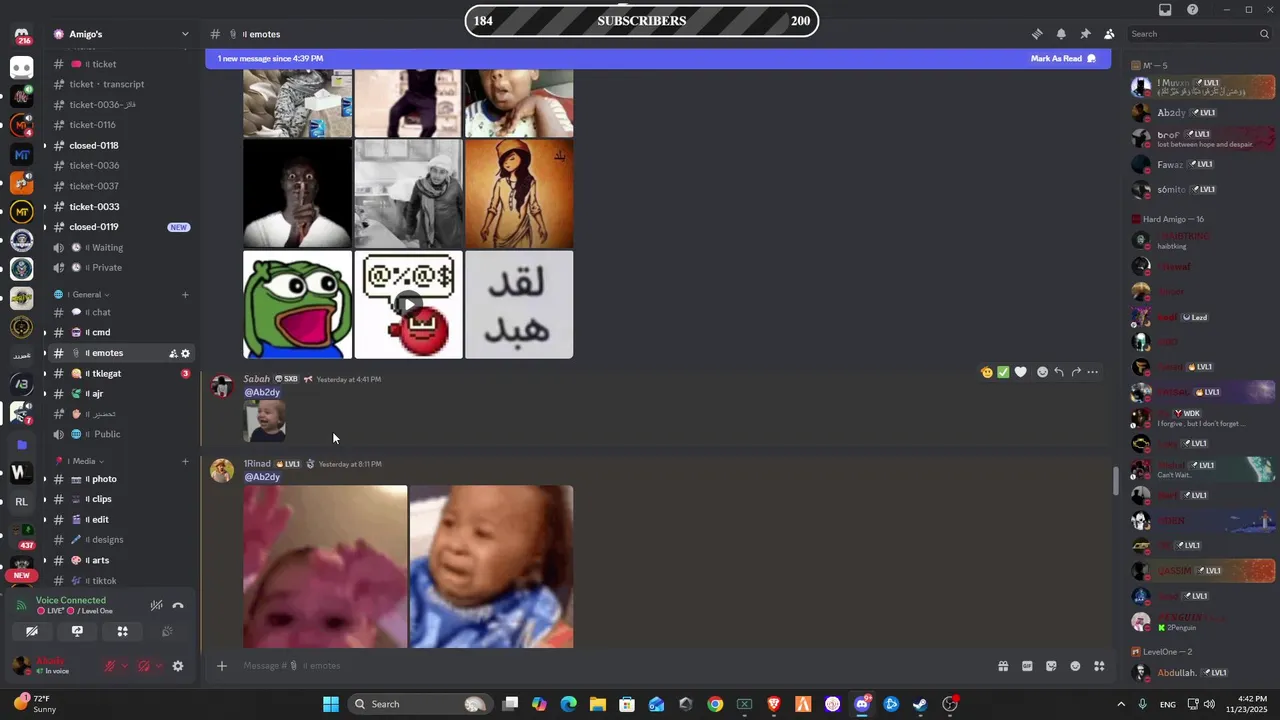
Task: Open the emoji picker in message bar
Action: click(x=1075, y=666)
